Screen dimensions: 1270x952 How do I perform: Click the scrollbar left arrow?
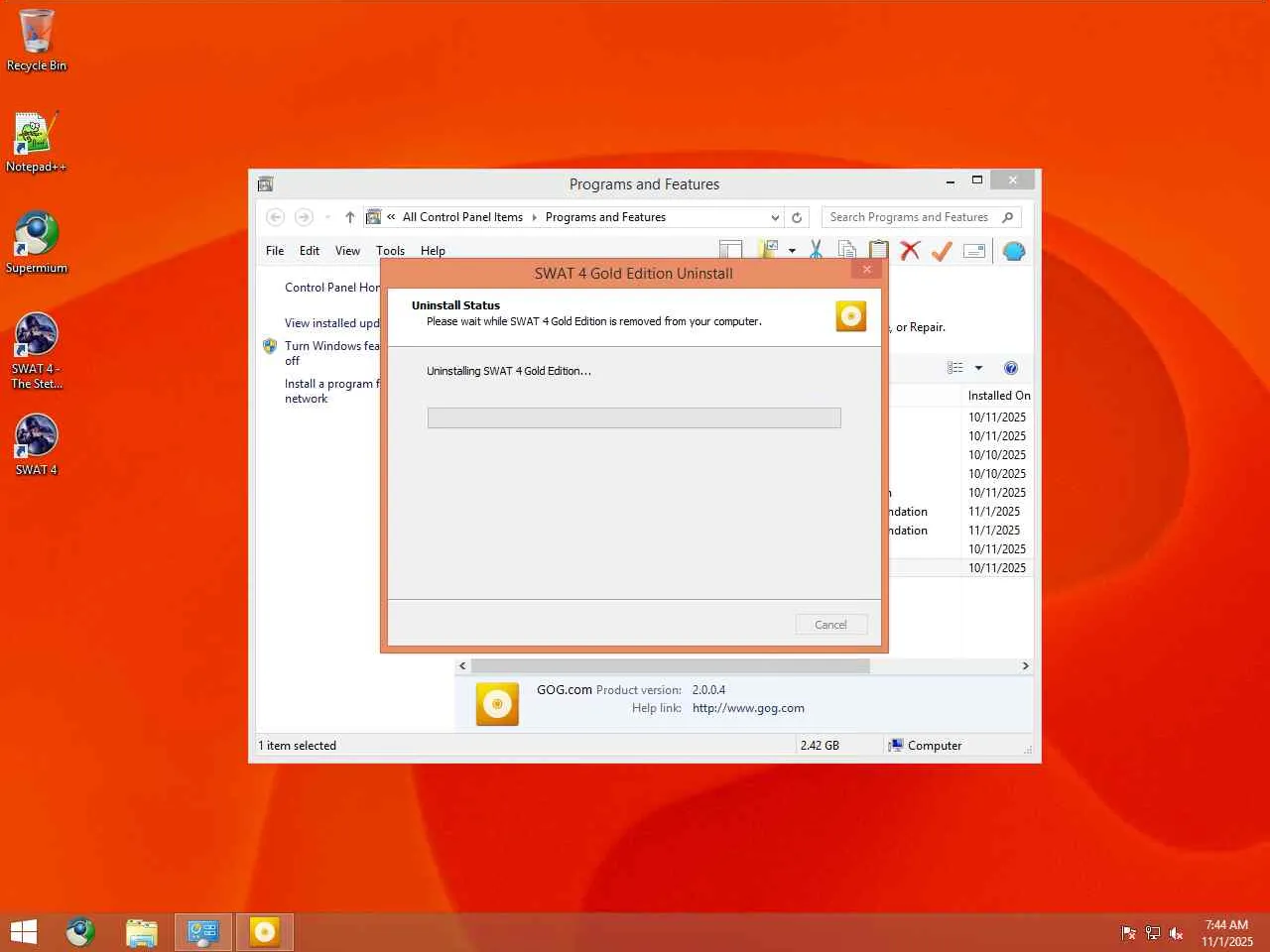click(x=462, y=666)
